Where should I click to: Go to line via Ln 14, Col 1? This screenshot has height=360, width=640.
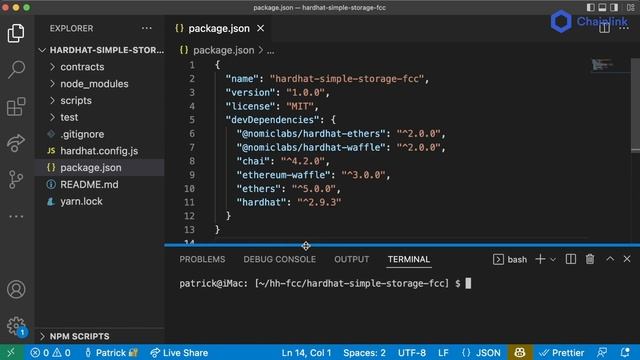[306, 353]
